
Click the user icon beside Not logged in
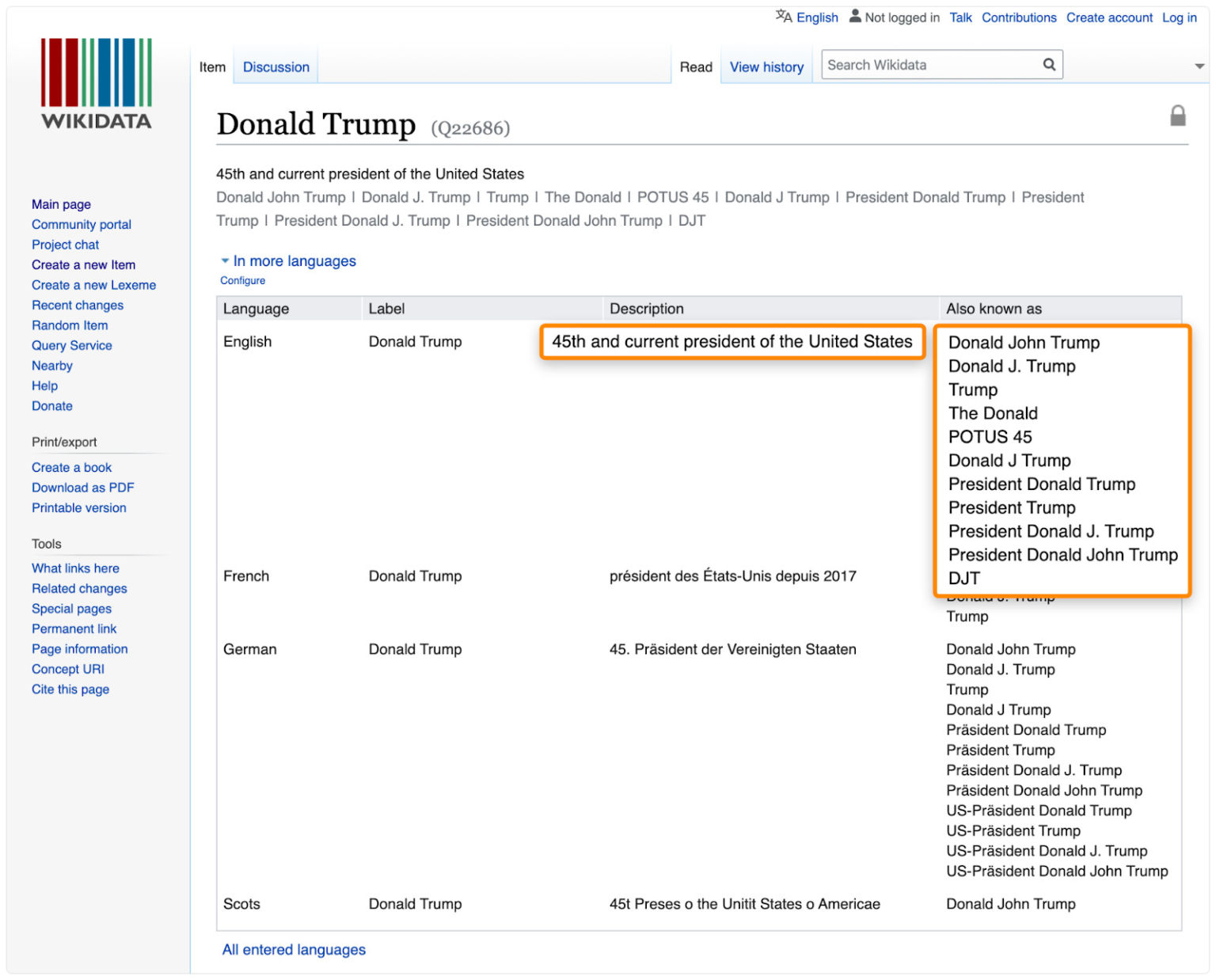[855, 17]
